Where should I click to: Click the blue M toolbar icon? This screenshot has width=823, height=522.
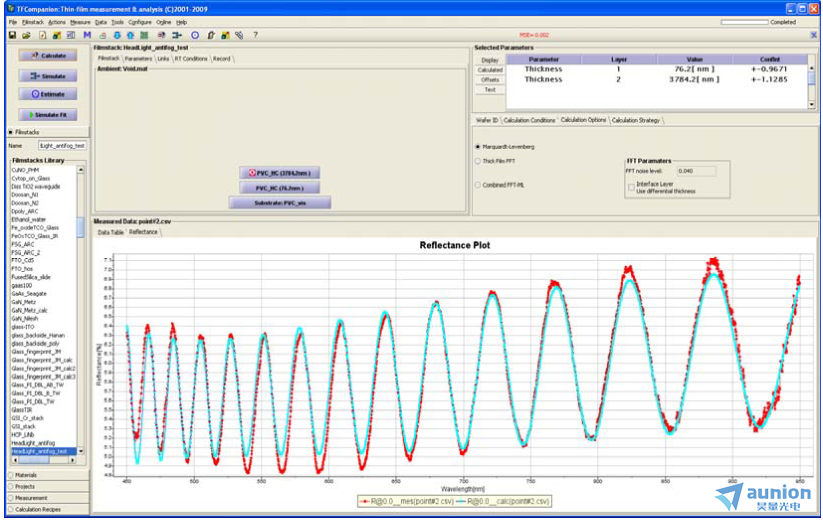point(87,35)
